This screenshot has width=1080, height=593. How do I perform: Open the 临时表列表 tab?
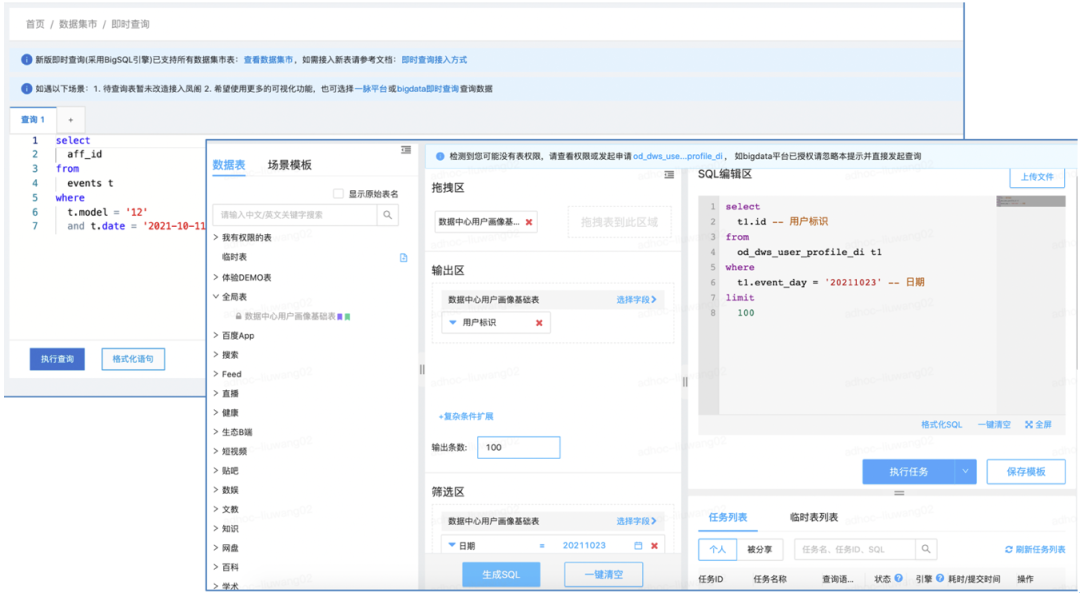[x=813, y=517]
